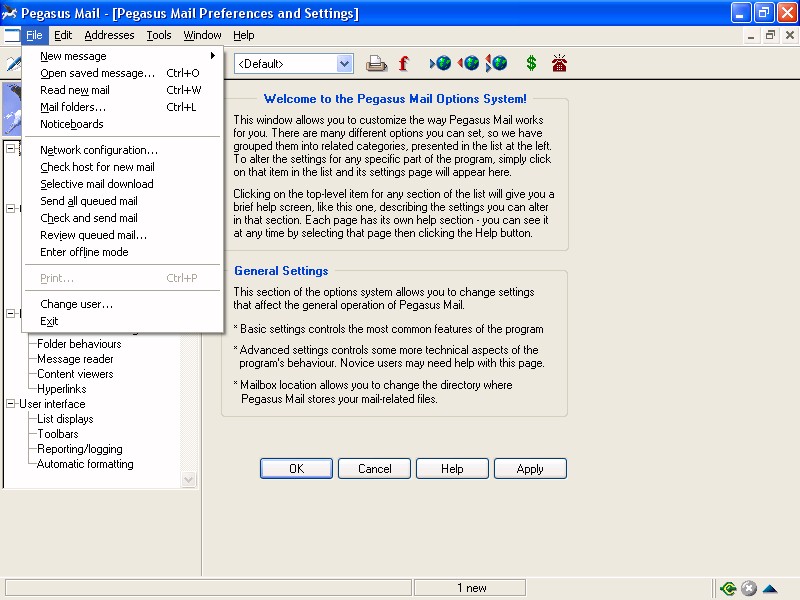
Task: Open Network configuration from File menu
Action: pos(122,150)
